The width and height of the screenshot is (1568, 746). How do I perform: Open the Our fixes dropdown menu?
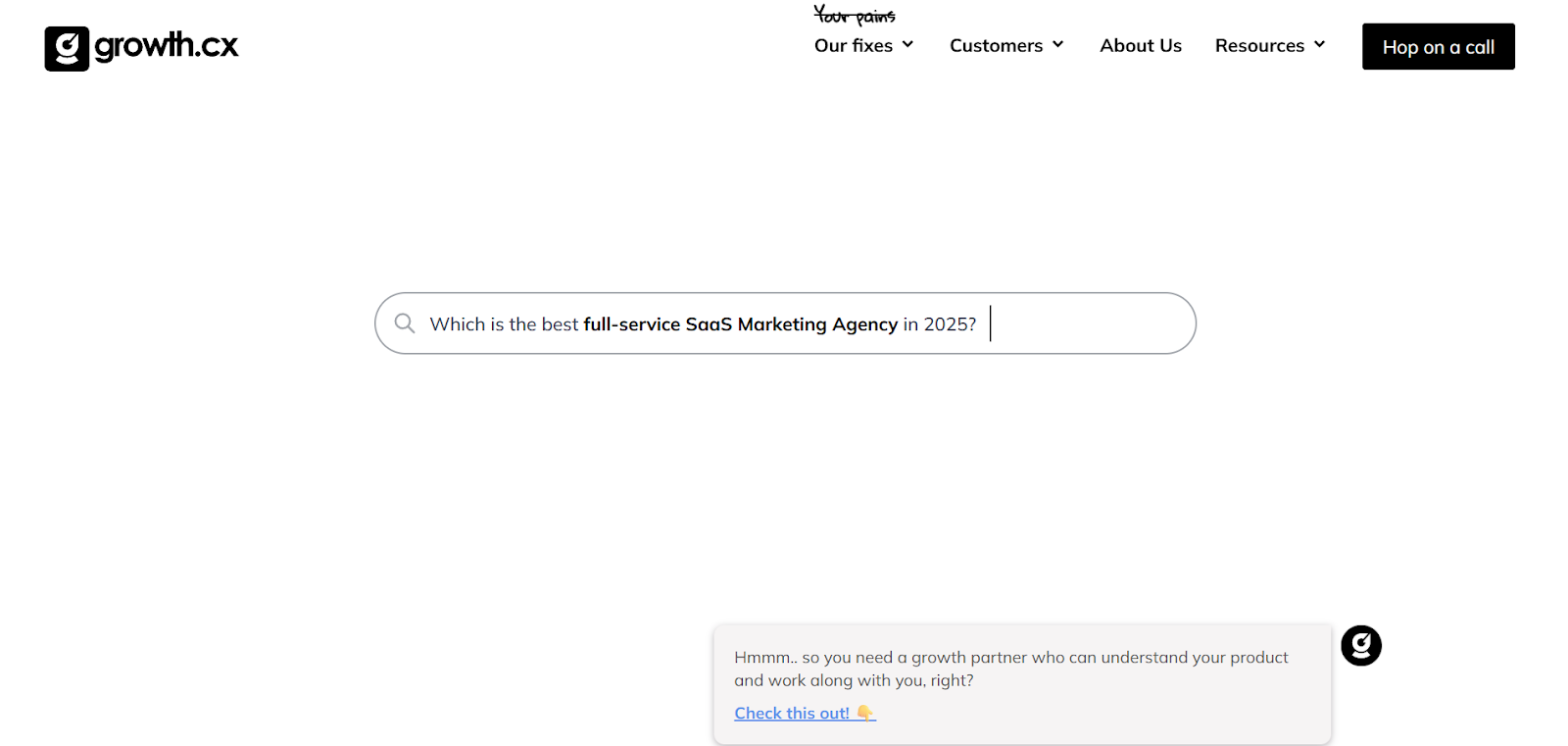pos(853,44)
